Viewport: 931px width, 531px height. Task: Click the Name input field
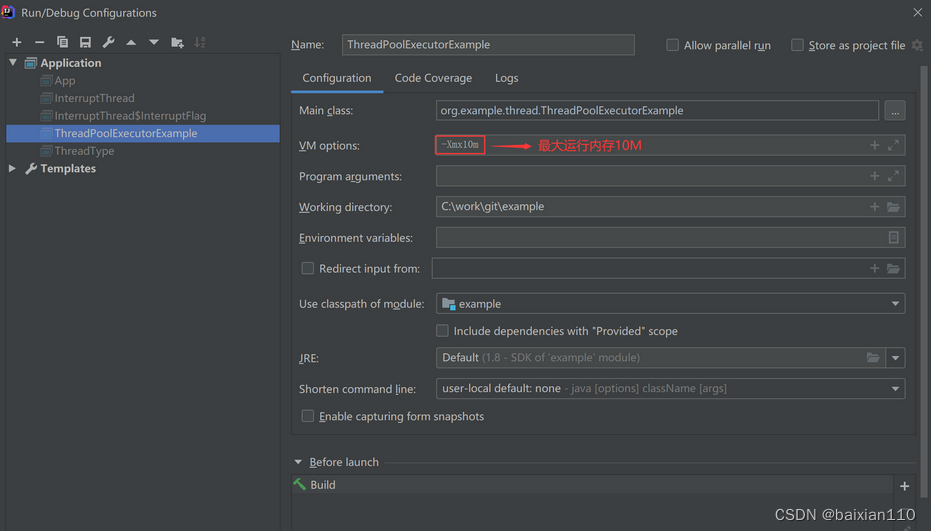488,45
